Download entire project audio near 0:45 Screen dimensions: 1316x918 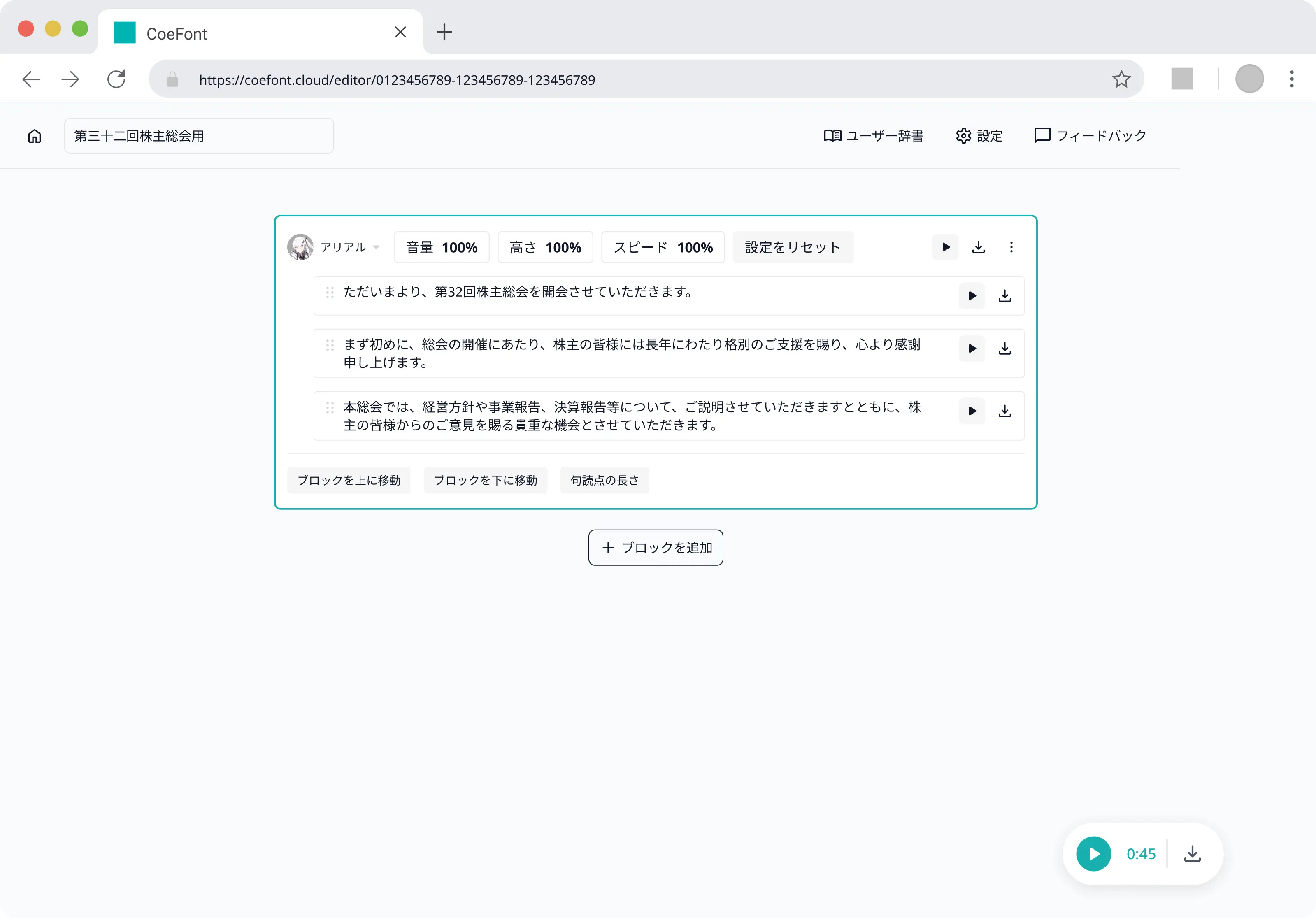(x=1192, y=854)
